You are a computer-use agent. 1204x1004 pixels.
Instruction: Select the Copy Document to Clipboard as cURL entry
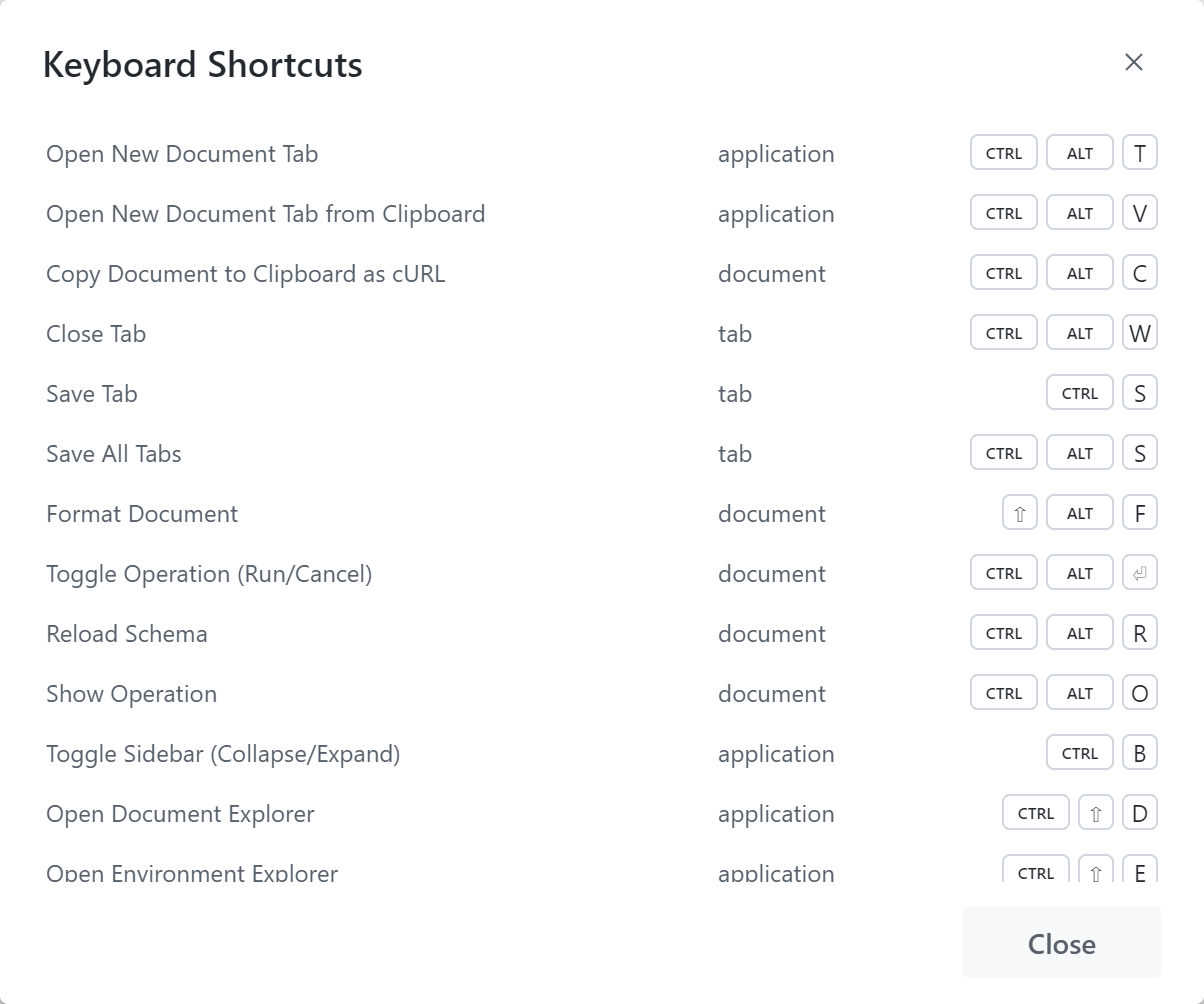click(245, 274)
